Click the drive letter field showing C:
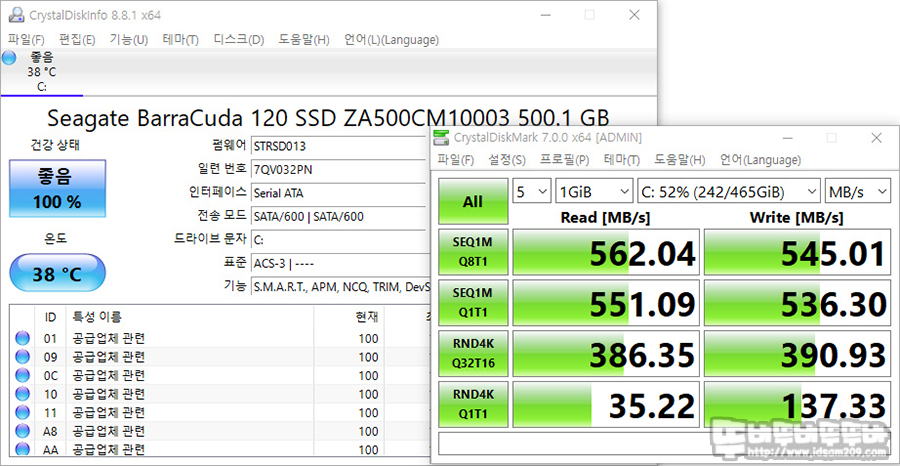 [340, 239]
